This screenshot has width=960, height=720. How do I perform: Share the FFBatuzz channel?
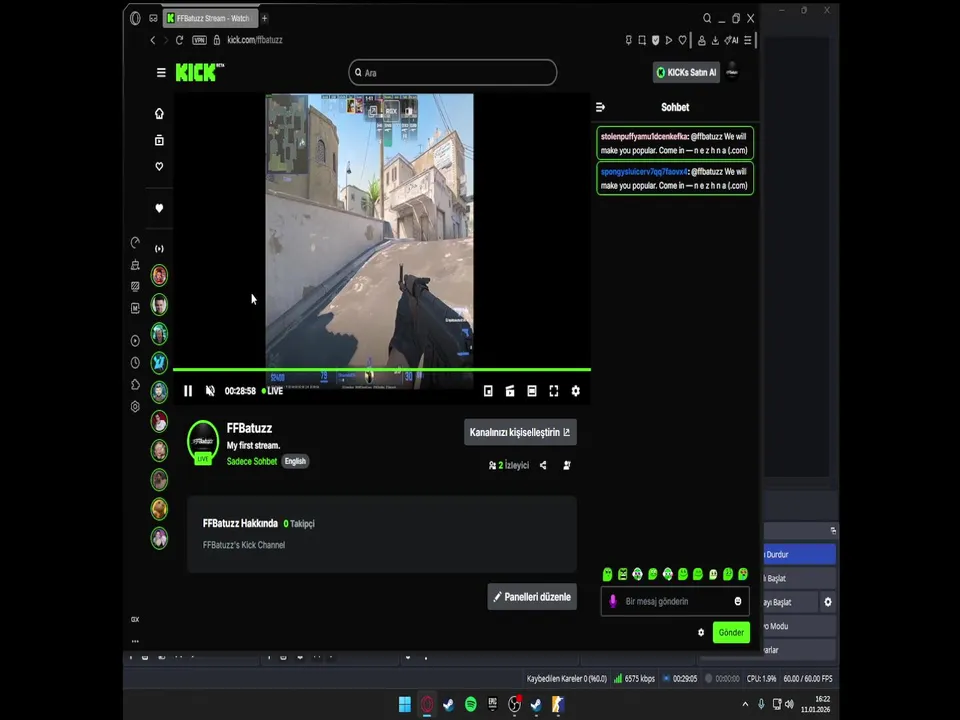tap(543, 465)
